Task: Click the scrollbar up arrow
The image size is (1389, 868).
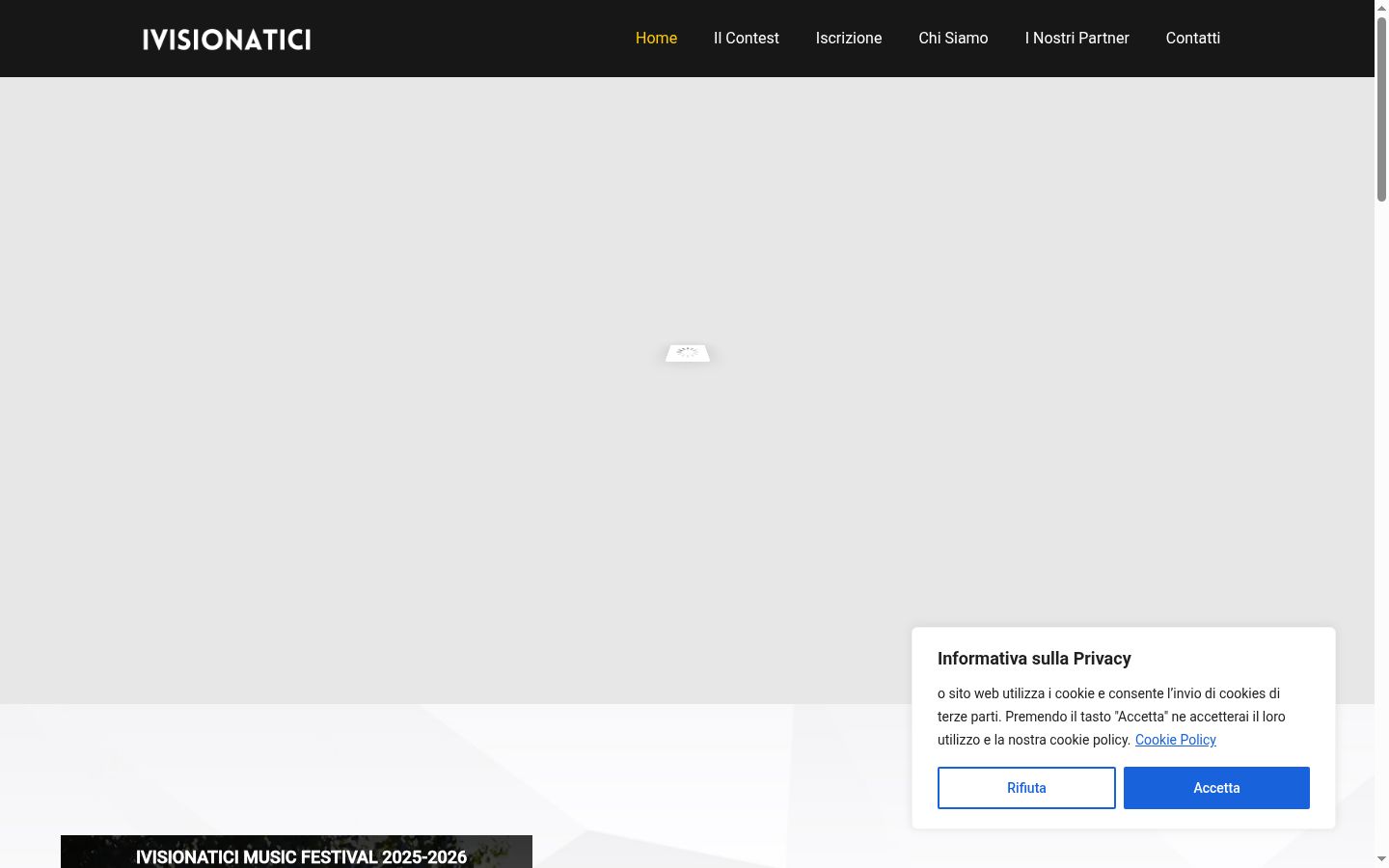Action: (x=1381, y=7)
